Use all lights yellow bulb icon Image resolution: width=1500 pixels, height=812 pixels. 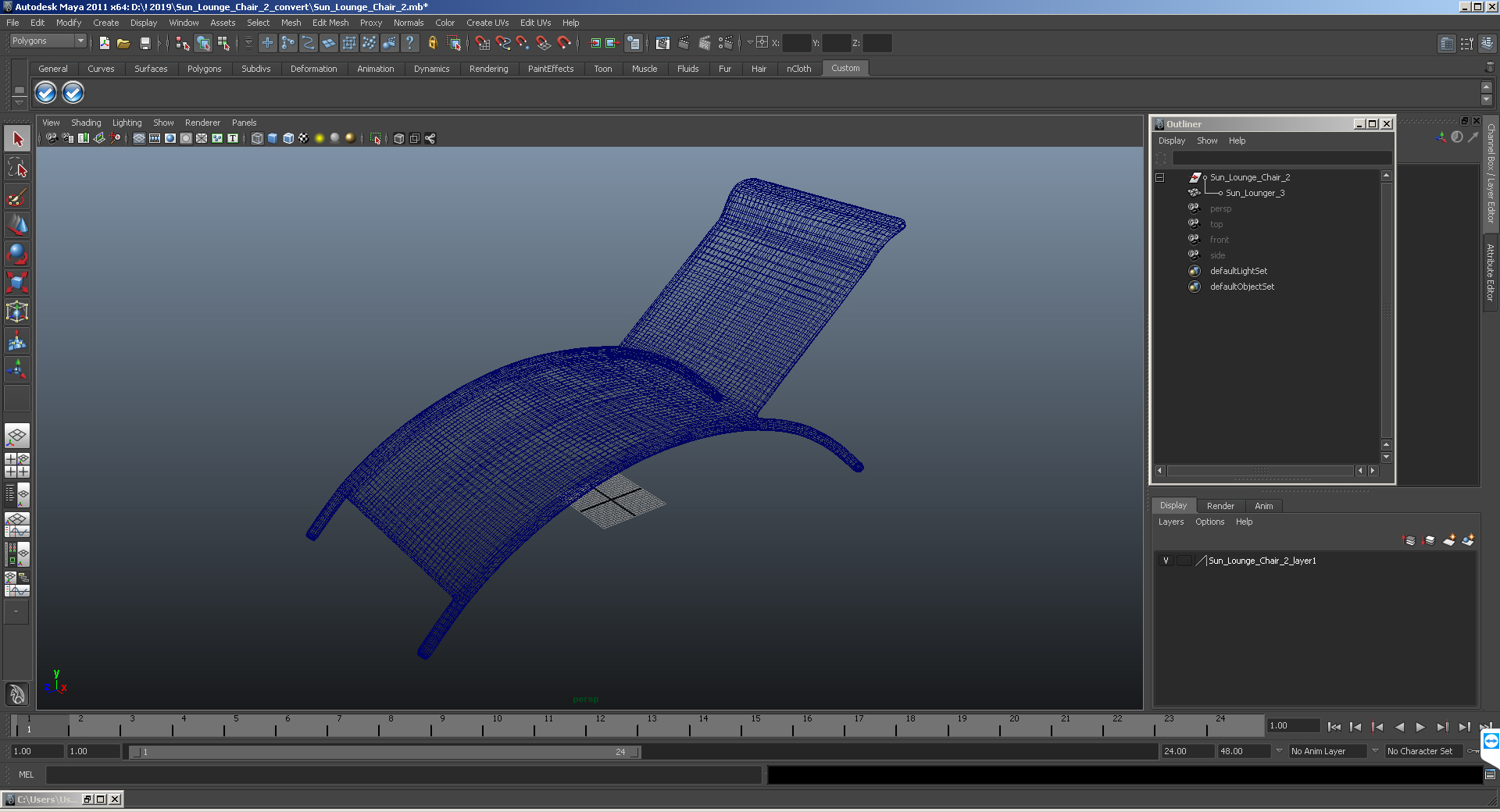(x=320, y=138)
